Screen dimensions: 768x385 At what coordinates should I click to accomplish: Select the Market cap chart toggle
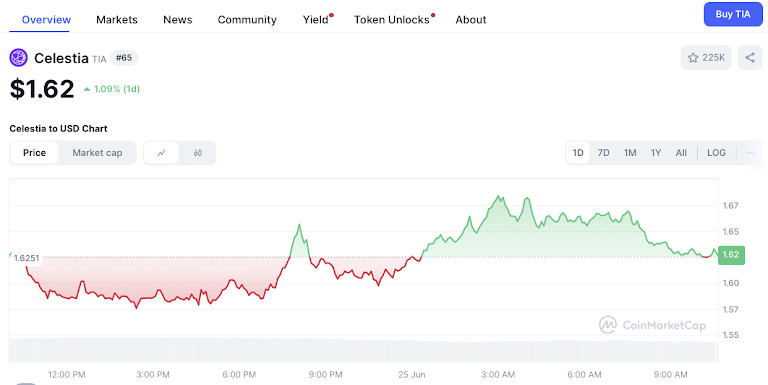[97, 153]
